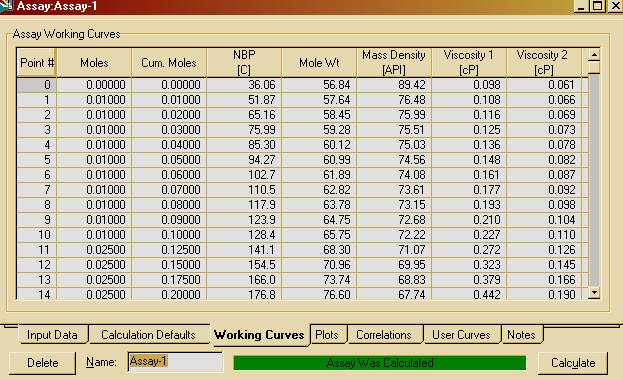Click Mass Density cell 74.56

point(394,160)
